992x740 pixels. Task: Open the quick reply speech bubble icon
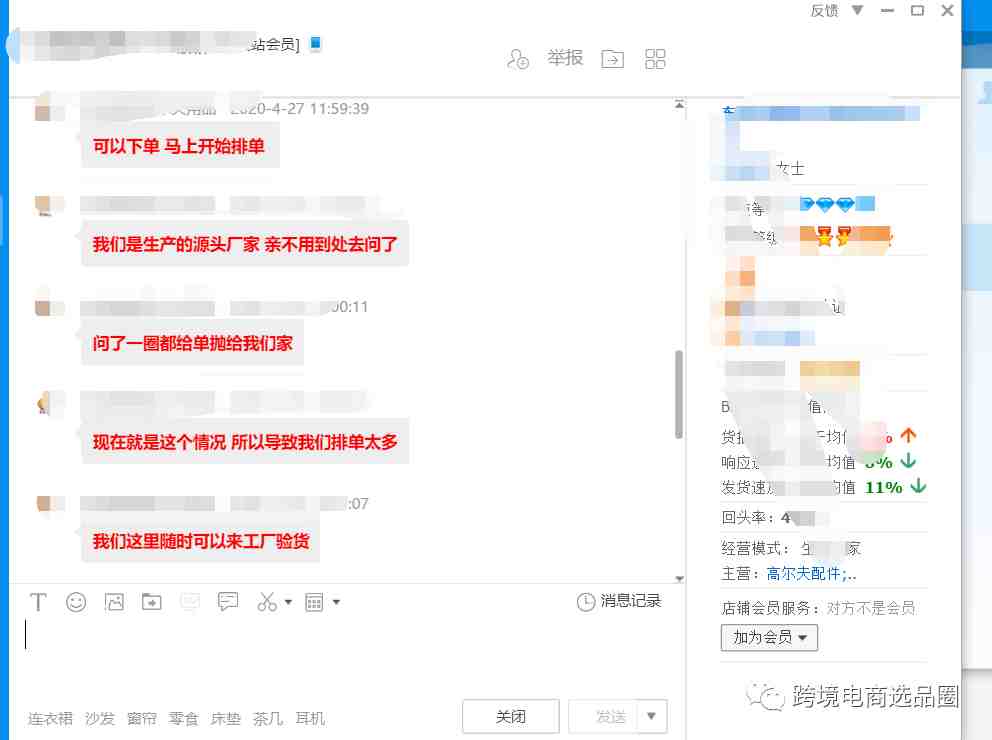pyautogui.click(x=228, y=601)
